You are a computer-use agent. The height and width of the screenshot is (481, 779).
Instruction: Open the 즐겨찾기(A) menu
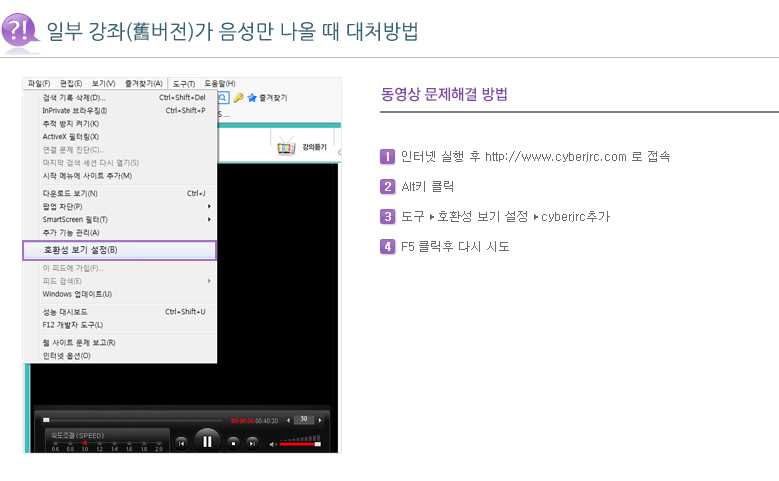(x=144, y=83)
